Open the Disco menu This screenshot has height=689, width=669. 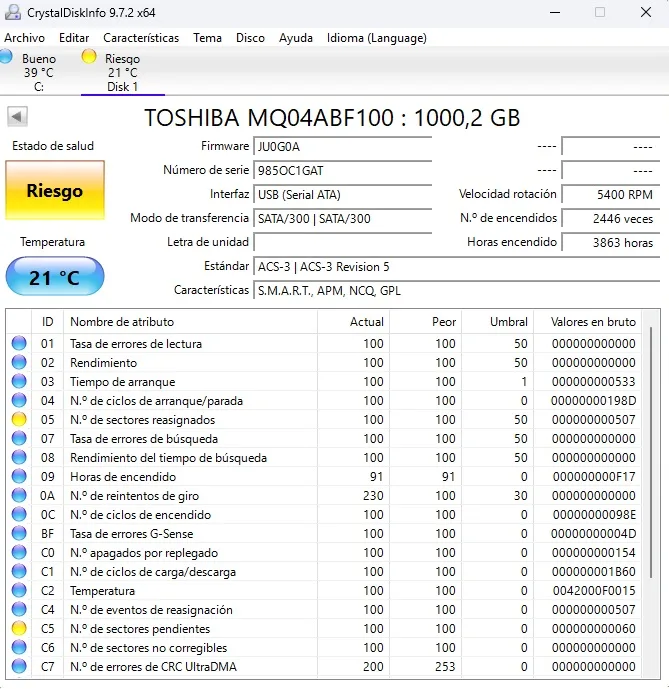(251, 38)
